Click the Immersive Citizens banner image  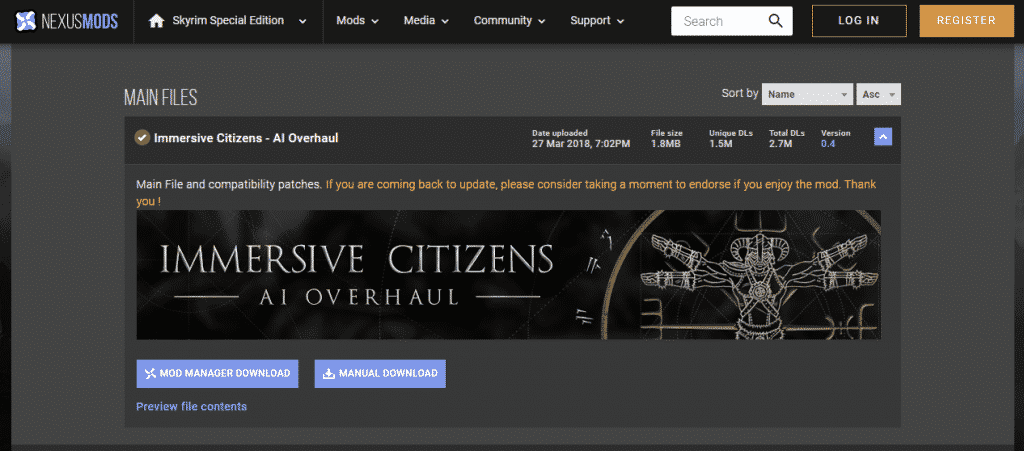pos(508,275)
